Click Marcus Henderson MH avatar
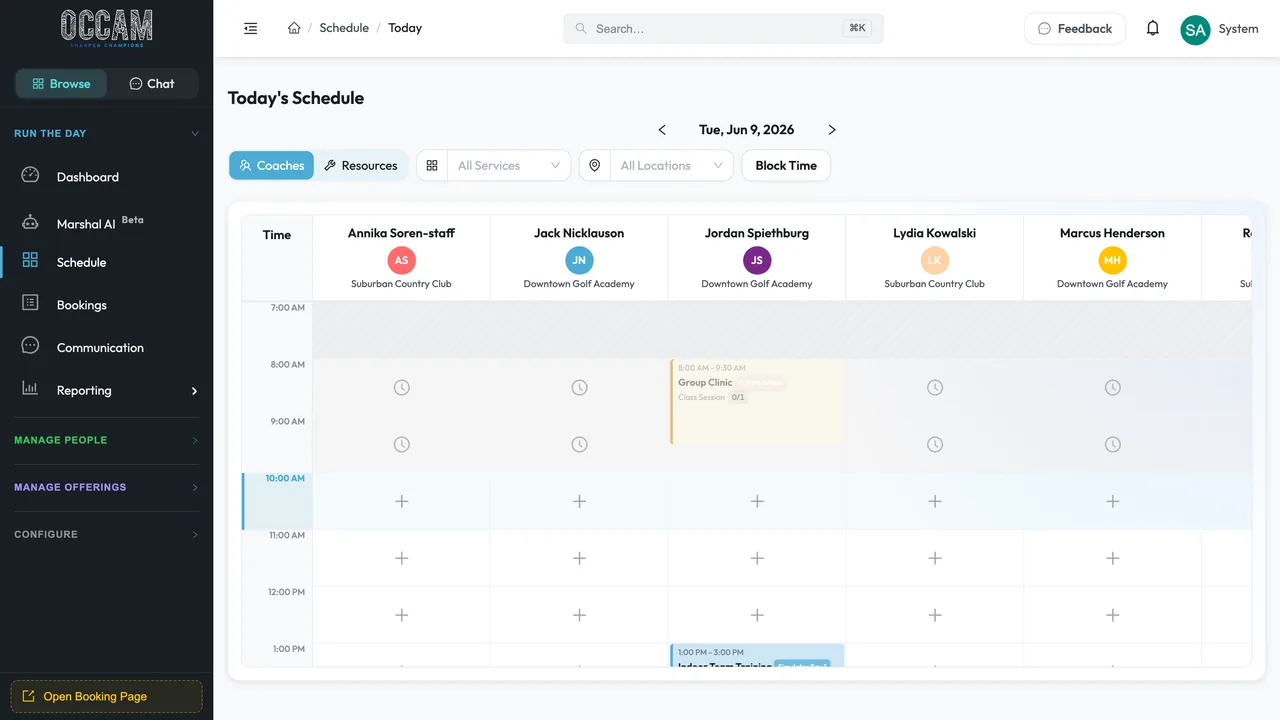The image size is (1280, 720). [1113, 260]
